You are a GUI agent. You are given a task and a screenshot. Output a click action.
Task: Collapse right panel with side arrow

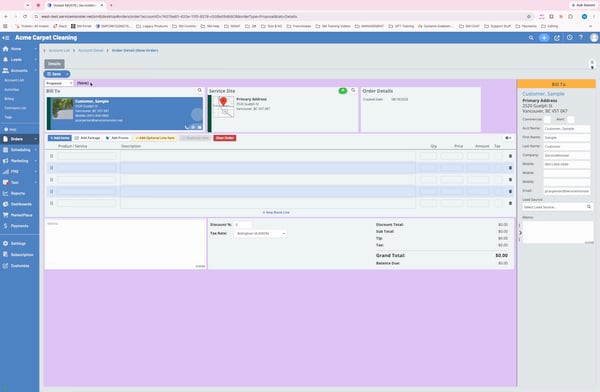click(520, 233)
